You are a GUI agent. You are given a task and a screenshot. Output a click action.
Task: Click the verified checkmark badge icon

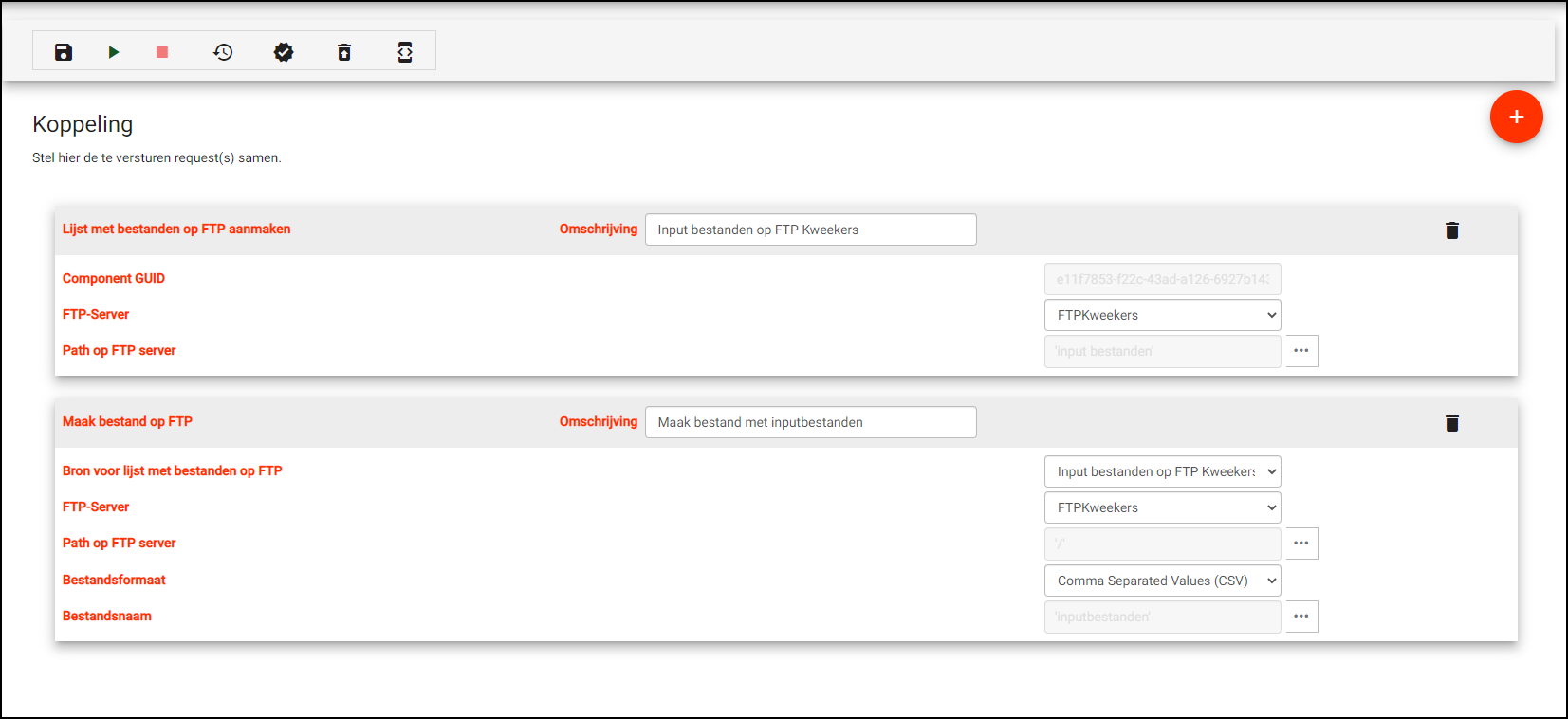coord(284,52)
